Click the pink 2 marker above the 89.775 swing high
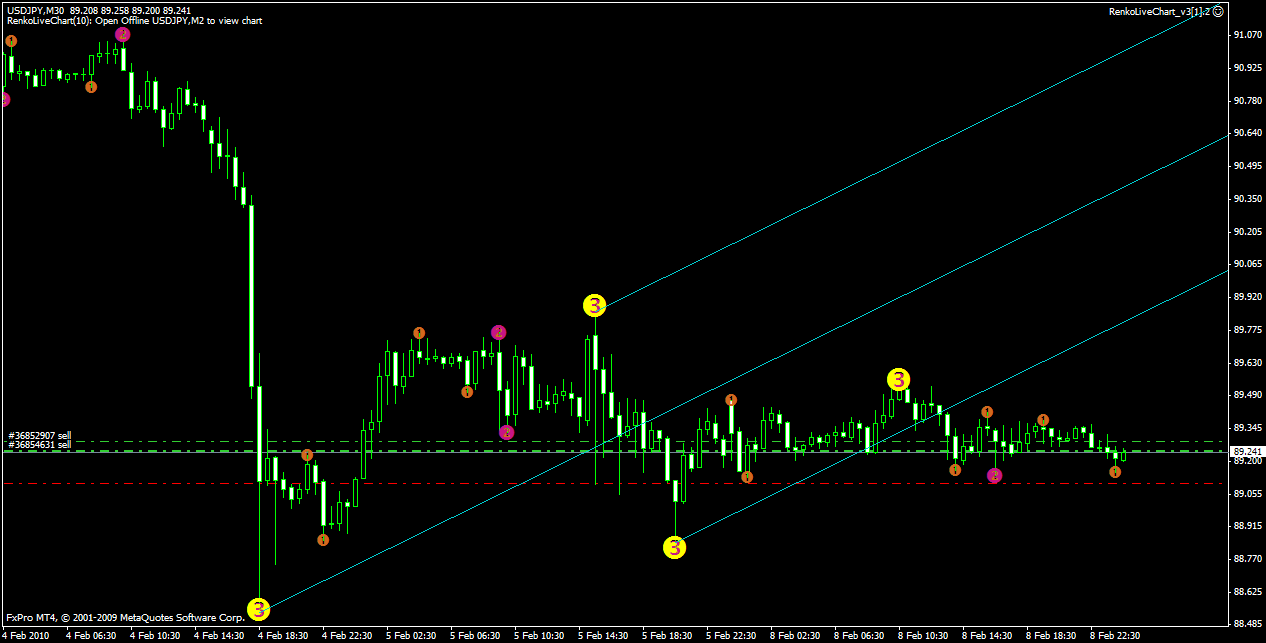 [x=498, y=332]
